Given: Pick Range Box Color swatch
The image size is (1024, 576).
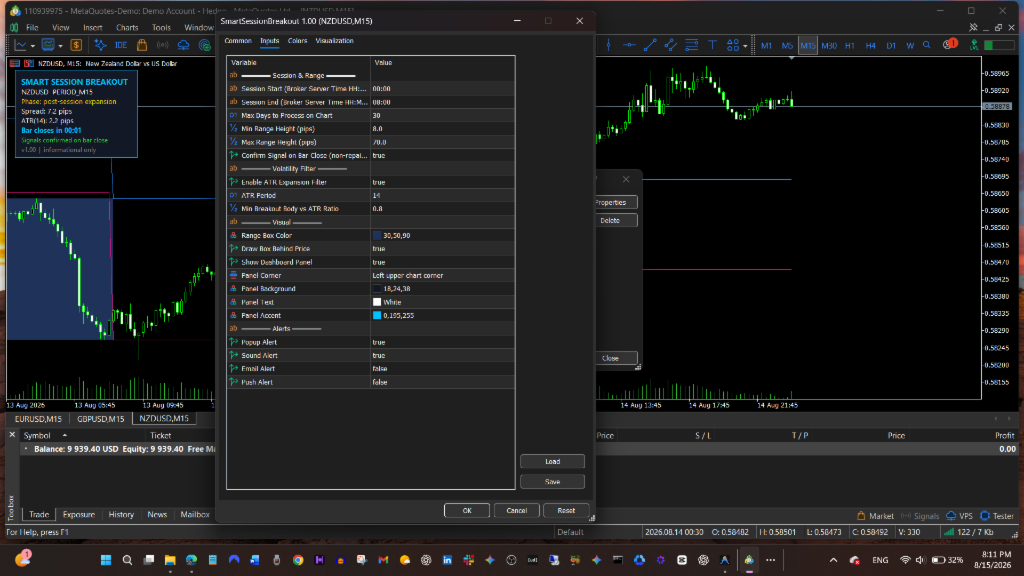Looking at the screenshot, I should point(377,235).
